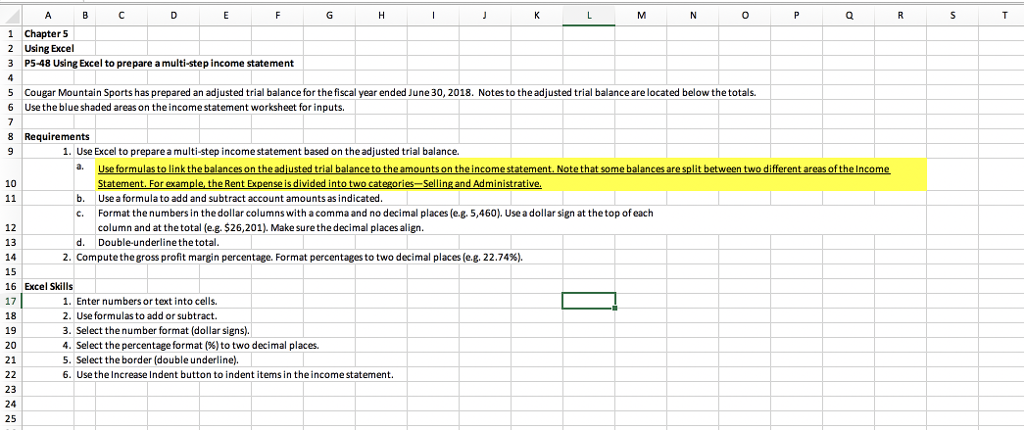Click fill handle of selected cell L17
The height and width of the screenshot is (430, 1024).
pos(615,308)
